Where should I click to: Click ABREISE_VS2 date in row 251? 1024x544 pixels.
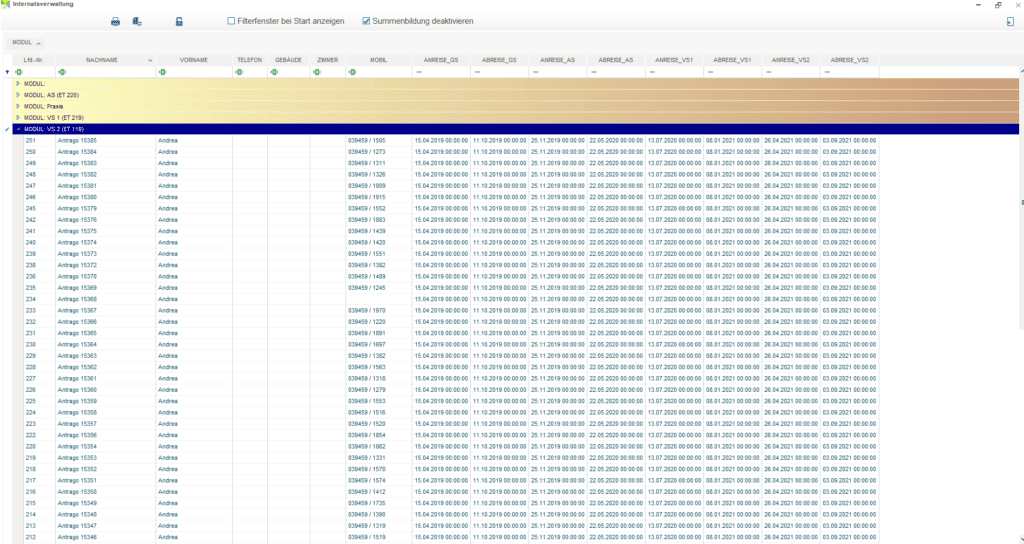[850, 140]
